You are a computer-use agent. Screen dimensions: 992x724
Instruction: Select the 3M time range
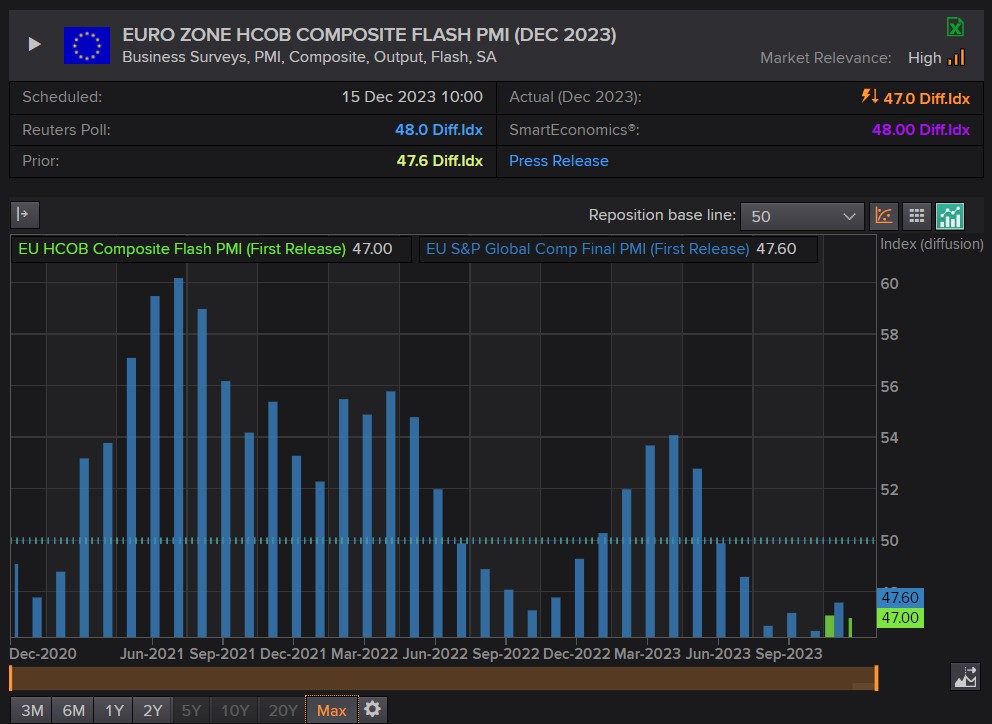point(32,710)
